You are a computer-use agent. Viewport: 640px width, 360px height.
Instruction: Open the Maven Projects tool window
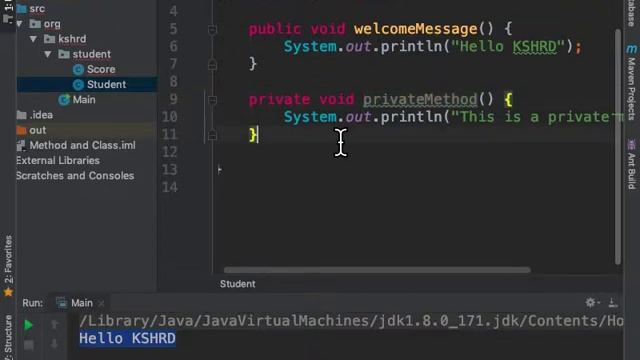point(631,89)
